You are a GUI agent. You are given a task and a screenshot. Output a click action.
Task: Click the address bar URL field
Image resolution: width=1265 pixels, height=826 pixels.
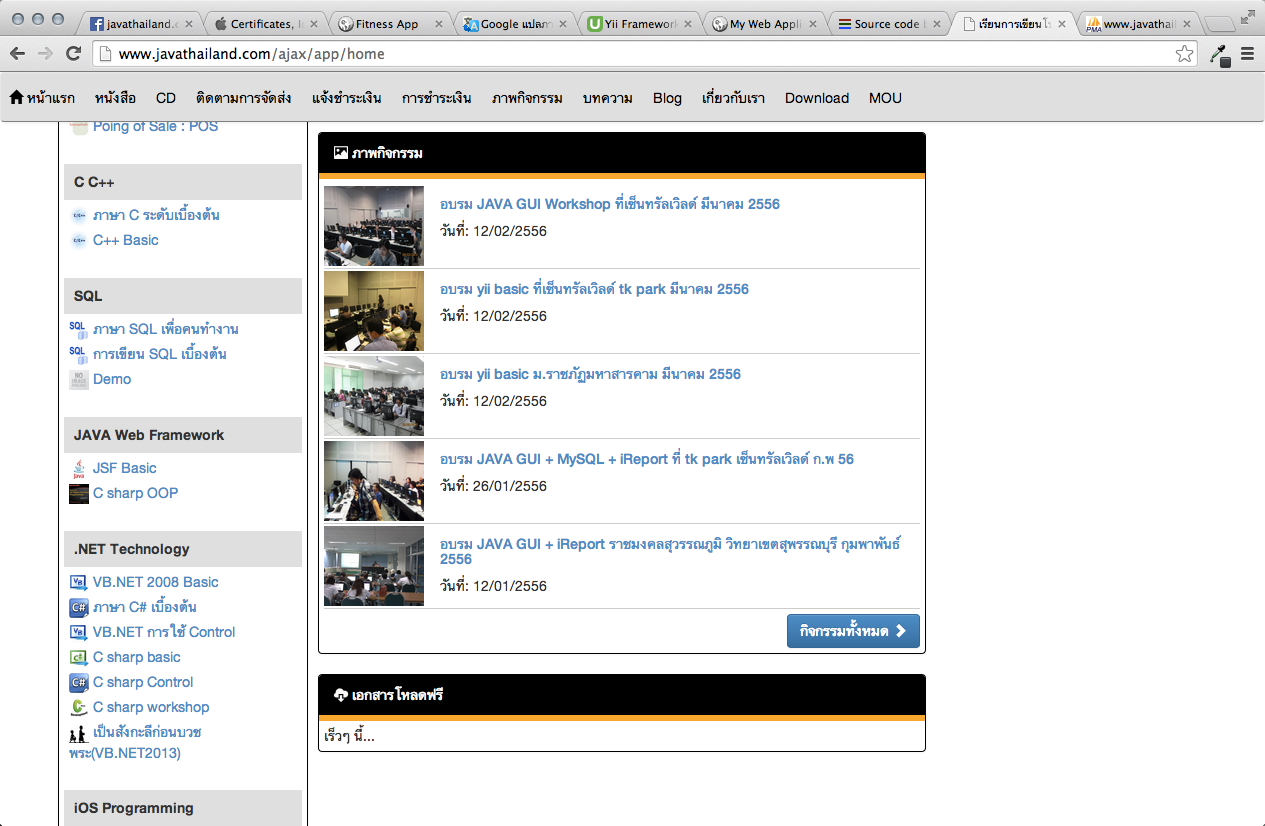click(x=645, y=54)
